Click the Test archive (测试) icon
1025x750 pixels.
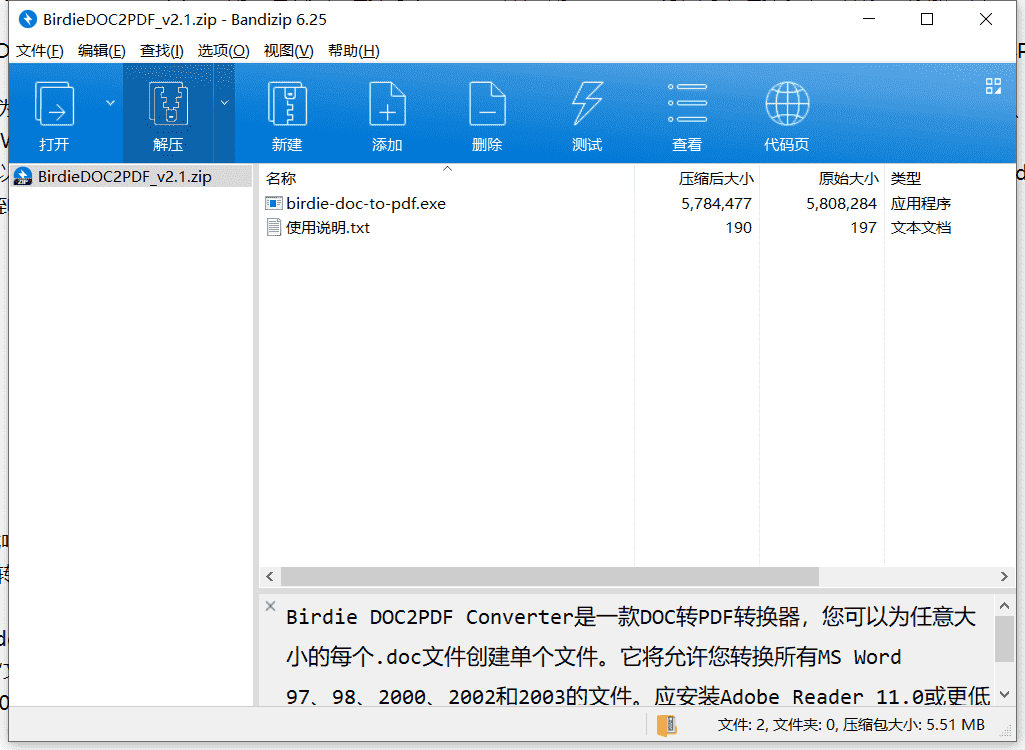tap(587, 103)
